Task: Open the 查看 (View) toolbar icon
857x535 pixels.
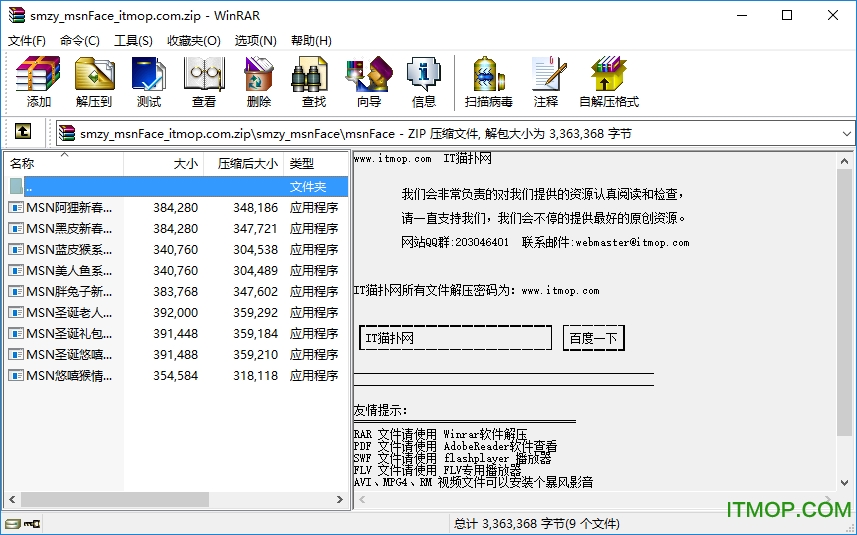Action: click(x=204, y=74)
